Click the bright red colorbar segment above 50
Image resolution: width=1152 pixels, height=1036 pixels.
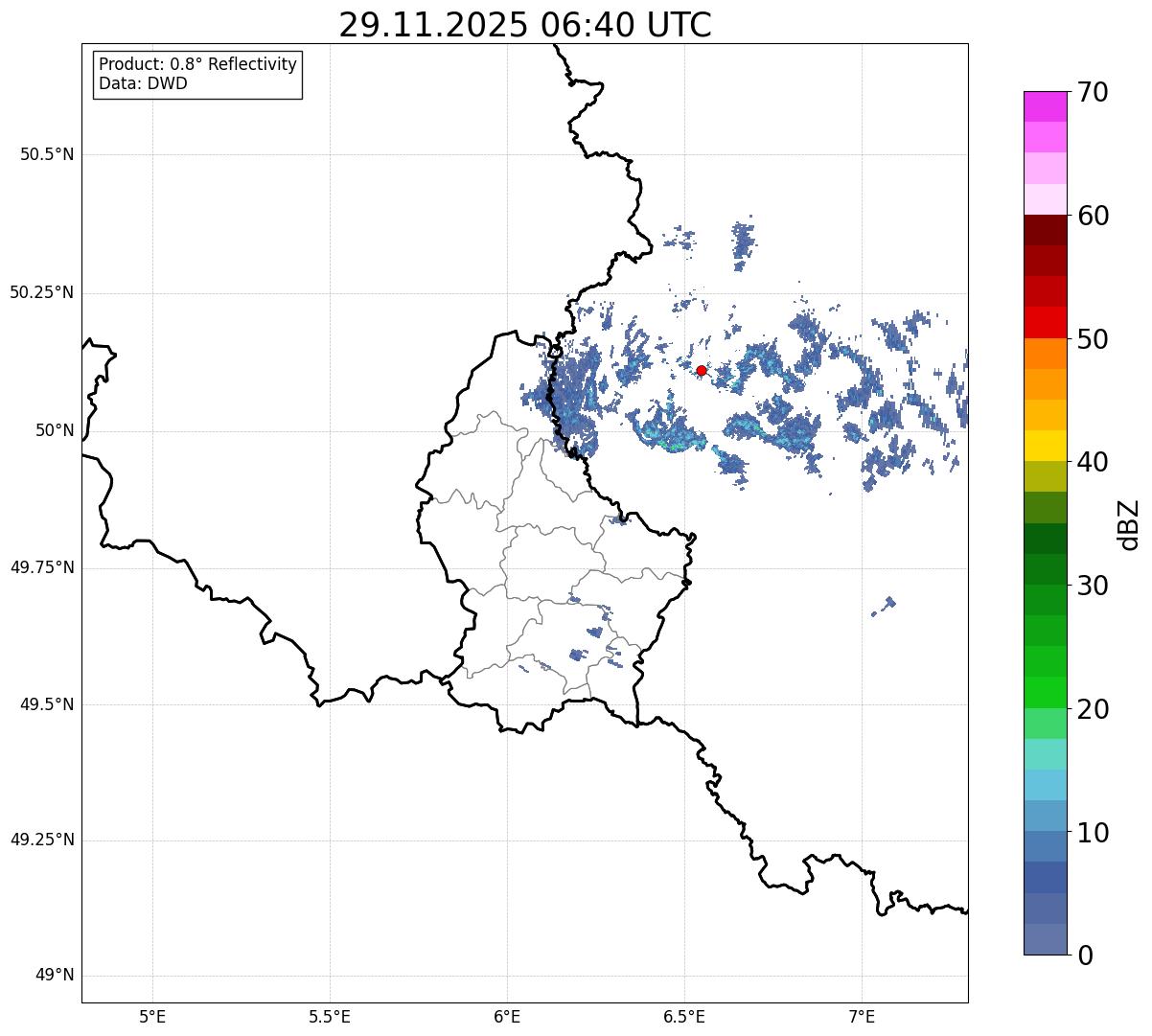coord(1045,322)
